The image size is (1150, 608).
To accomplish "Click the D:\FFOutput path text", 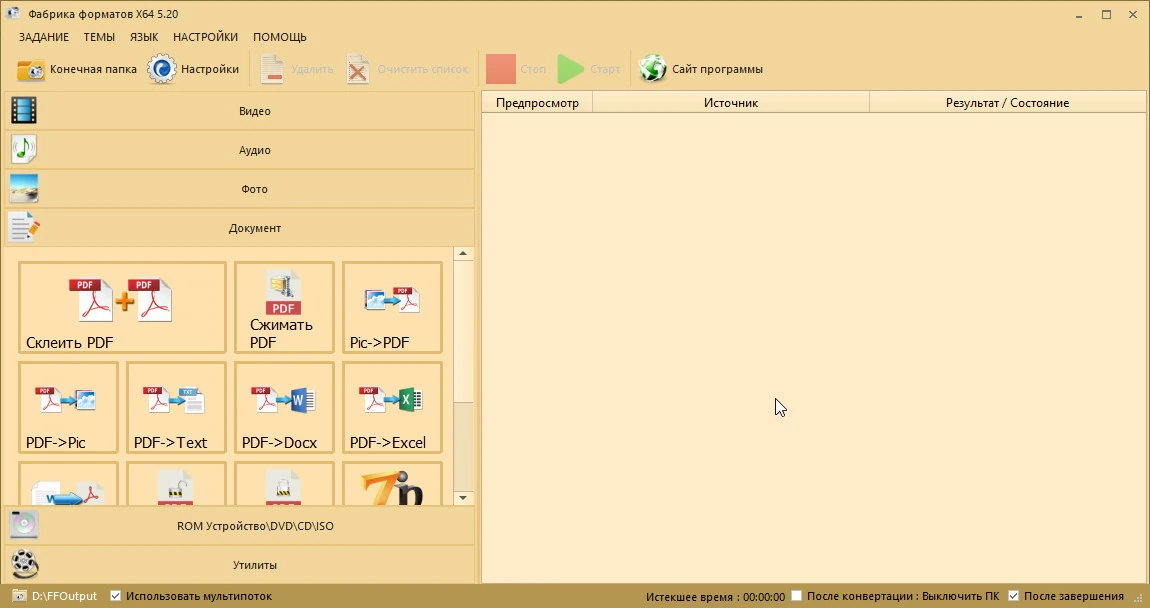I will (65, 596).
